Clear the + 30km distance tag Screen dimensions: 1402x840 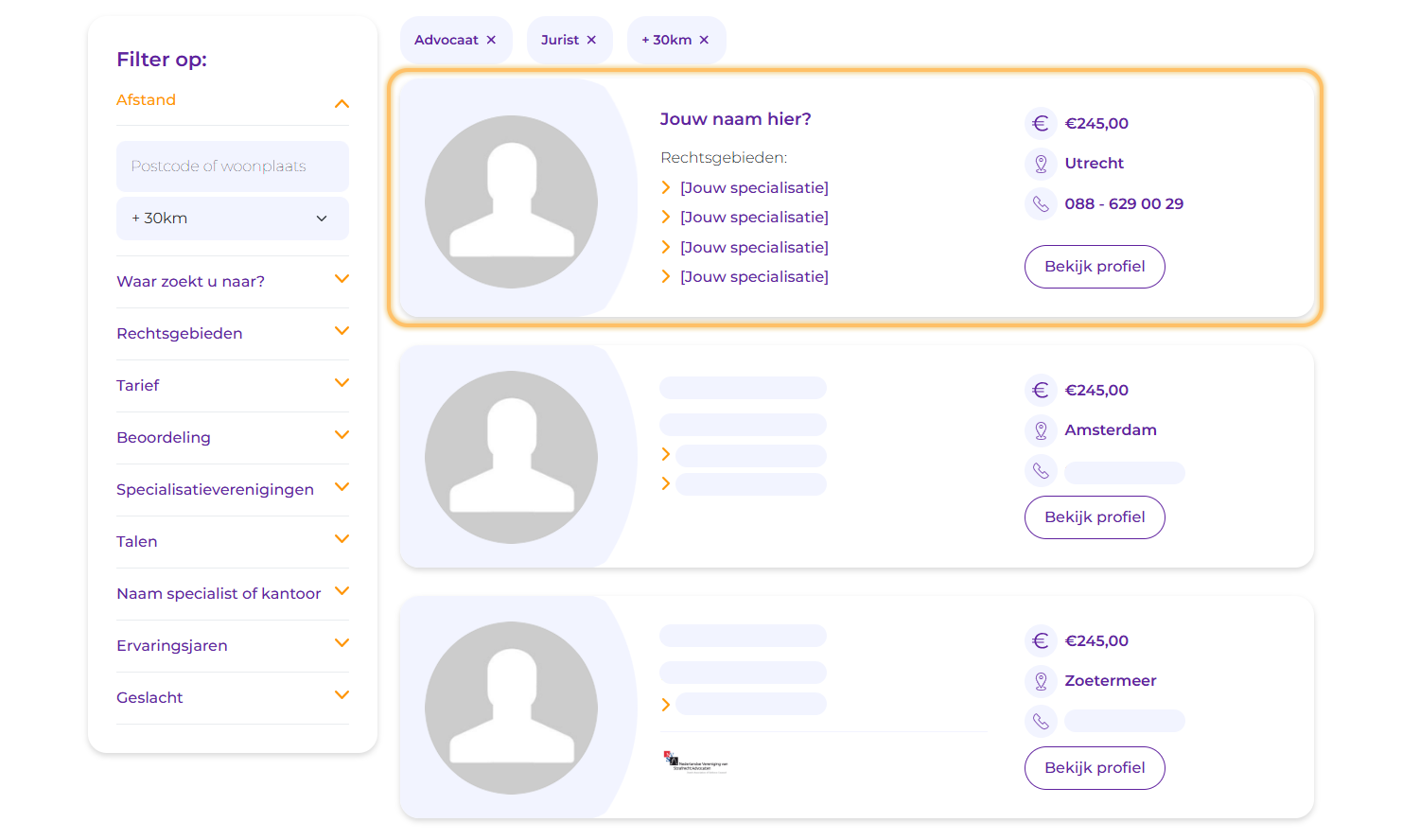[704, 40]
